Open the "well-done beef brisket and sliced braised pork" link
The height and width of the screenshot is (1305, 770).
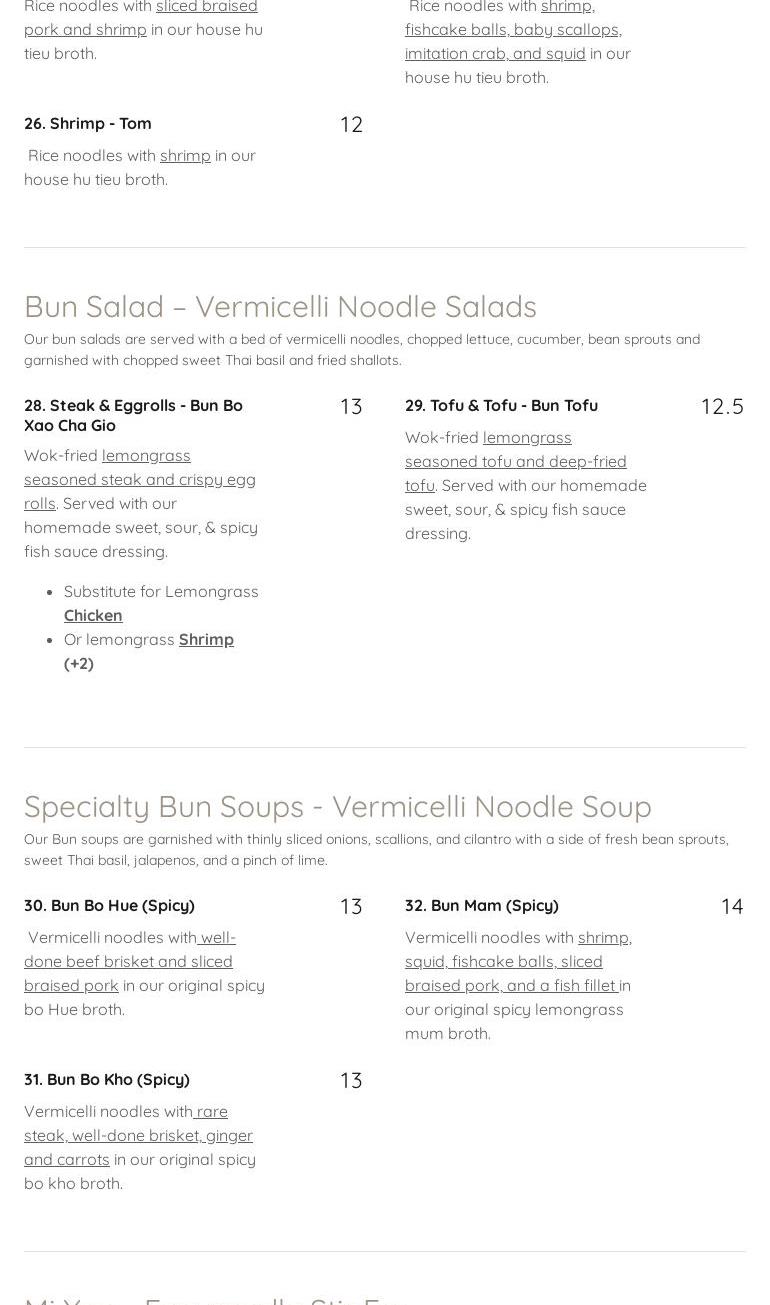[128, 961]
